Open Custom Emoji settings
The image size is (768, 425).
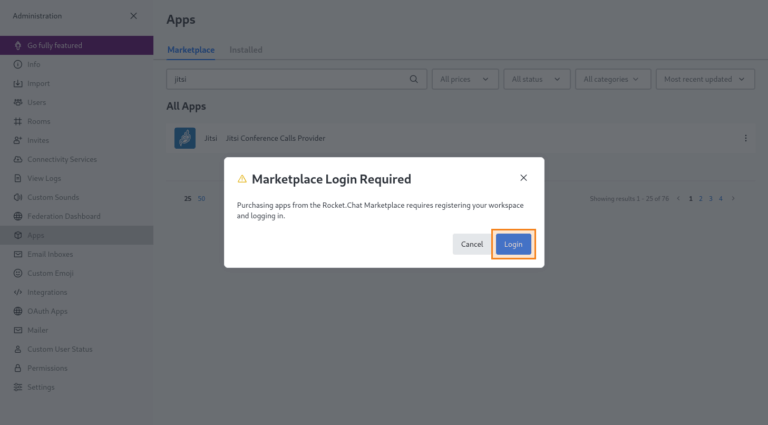(x=50, y=273)
